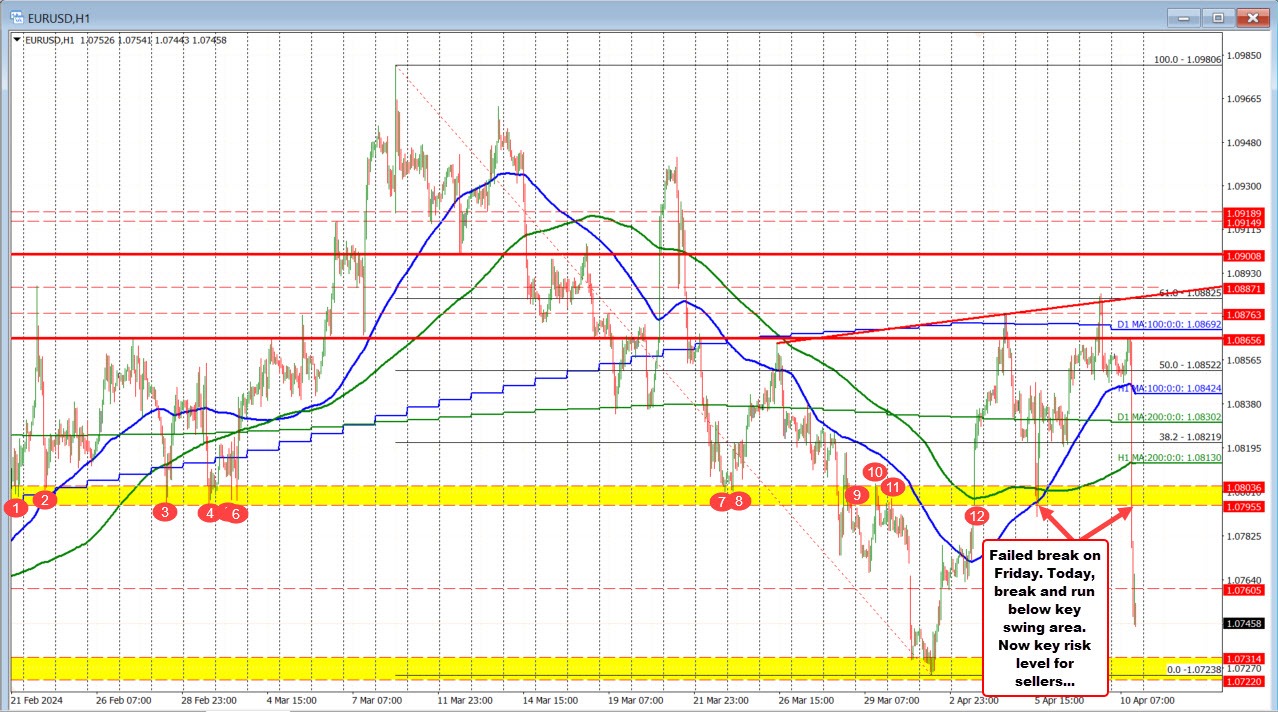
Task: Click marker 7 near the 21 Mar candles
Action: pyautogui.click(x=721, y=502)
